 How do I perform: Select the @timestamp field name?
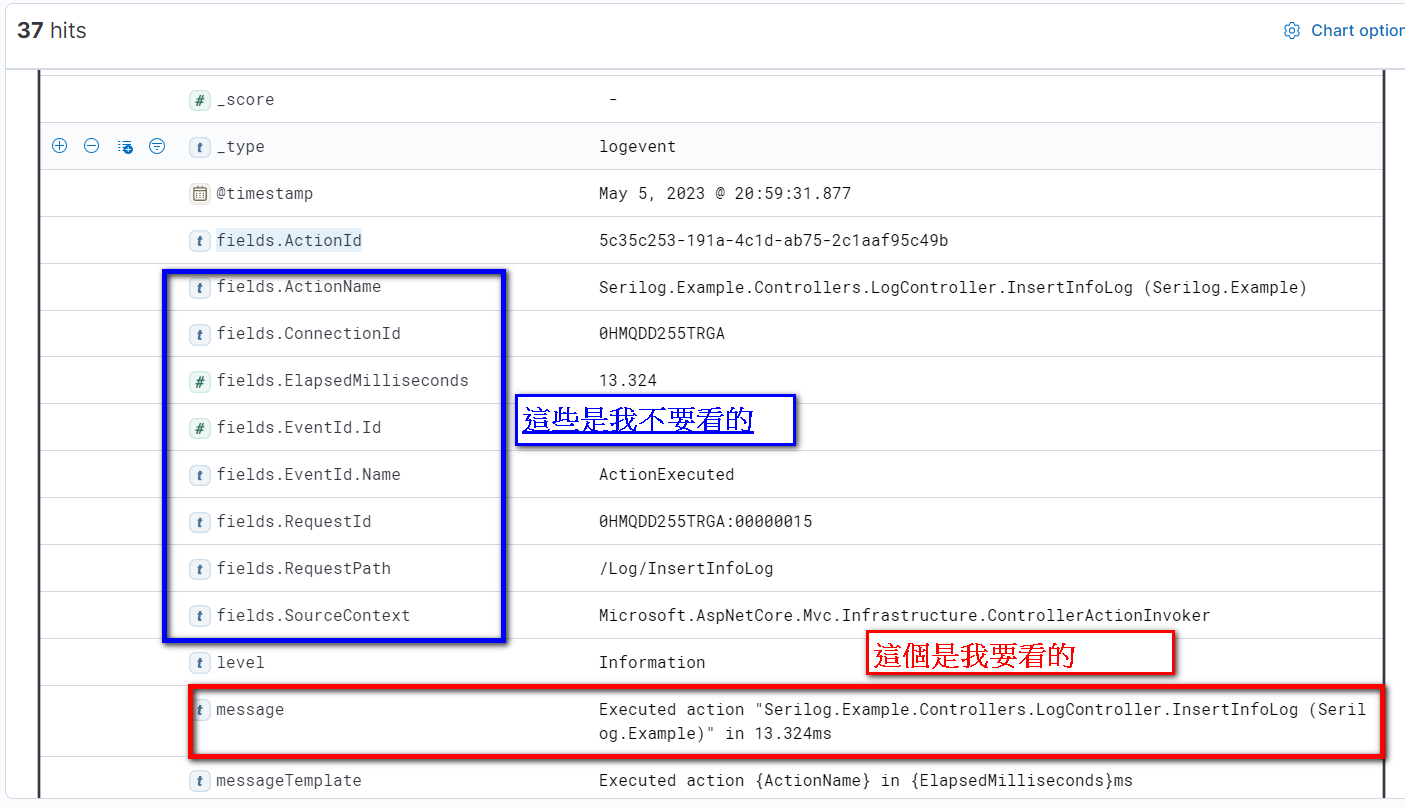coord(264,194)
